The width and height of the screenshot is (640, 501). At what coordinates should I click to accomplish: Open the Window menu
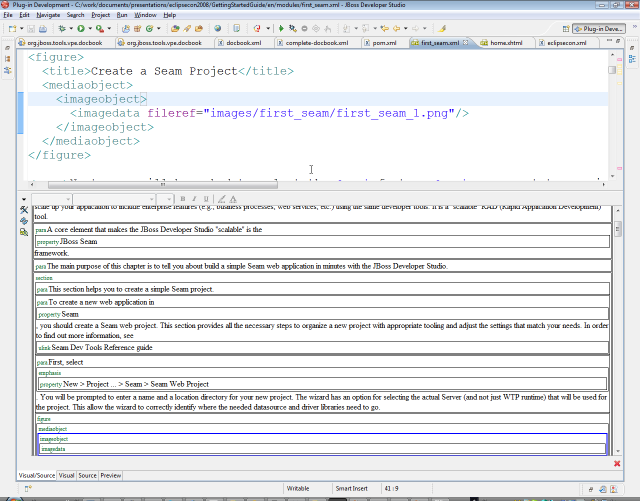pyautogui.click(x=145, y=15)
